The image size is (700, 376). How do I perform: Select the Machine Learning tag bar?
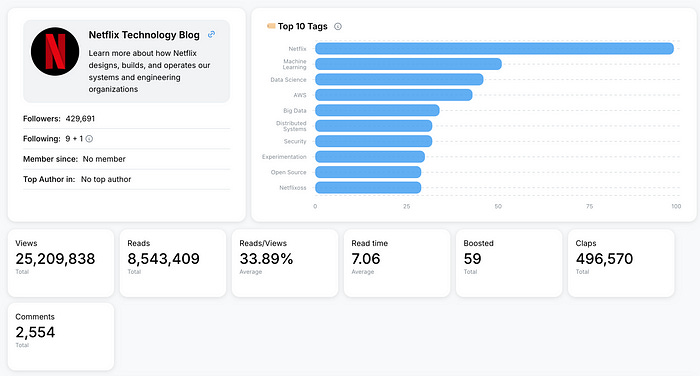click(x=408, y=64)
